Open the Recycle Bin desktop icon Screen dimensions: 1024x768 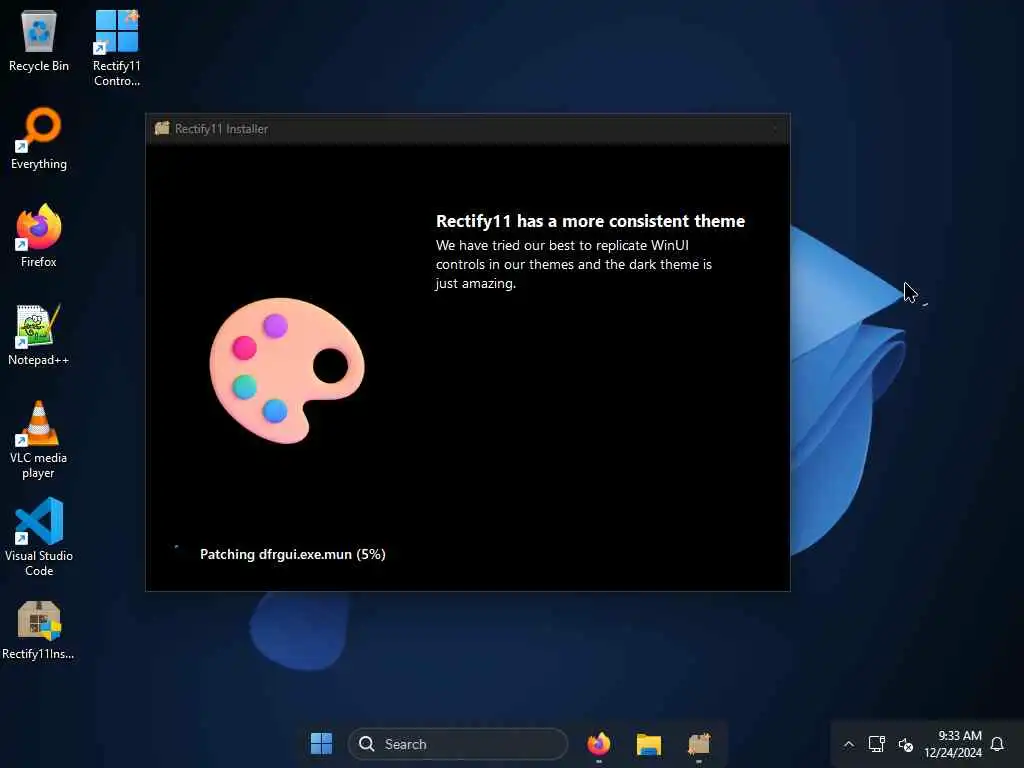point(39,40)
